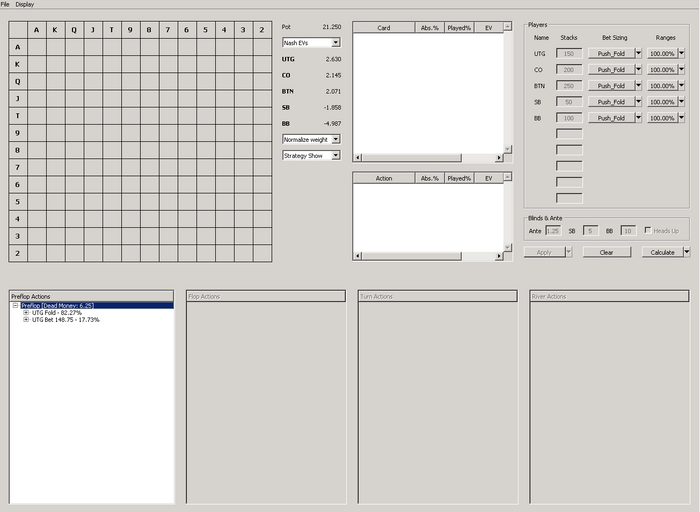Viewport: 700px width, 512px height.
Task: Click UTG 100.00% range button
Action: pos(662,54)
